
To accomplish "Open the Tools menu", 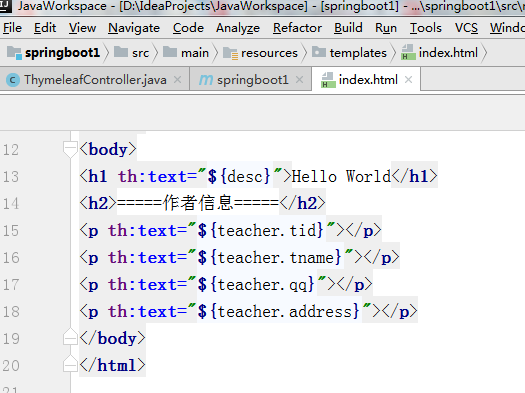I will tap(426, 28).
